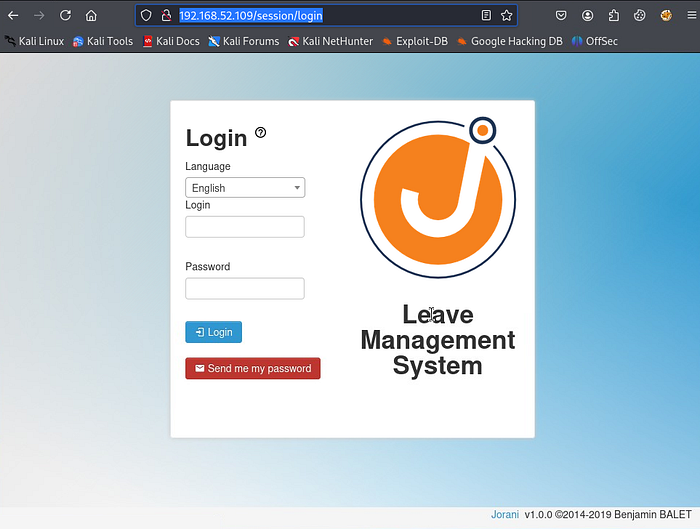Open the browser home page
This screenshot has height=529, width=700.
91,16
